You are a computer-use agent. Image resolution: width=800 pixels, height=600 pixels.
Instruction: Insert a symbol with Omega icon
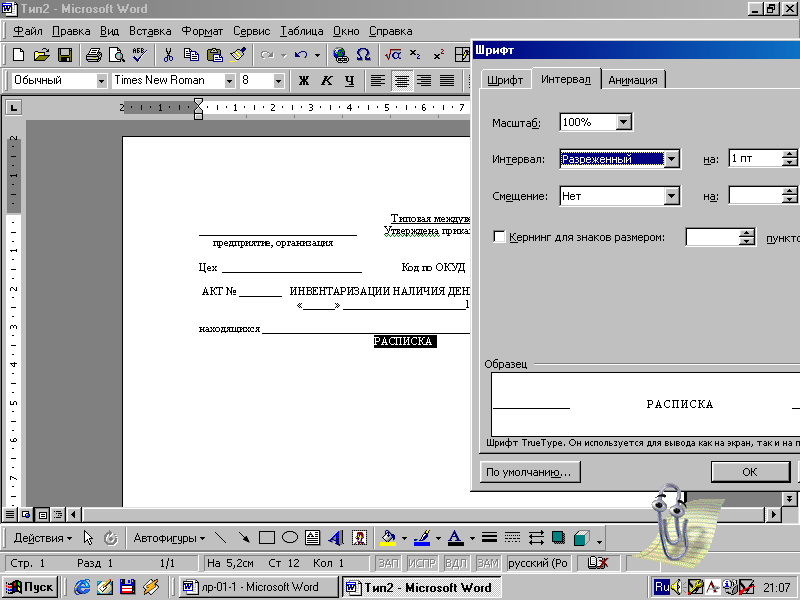[363, 55]
